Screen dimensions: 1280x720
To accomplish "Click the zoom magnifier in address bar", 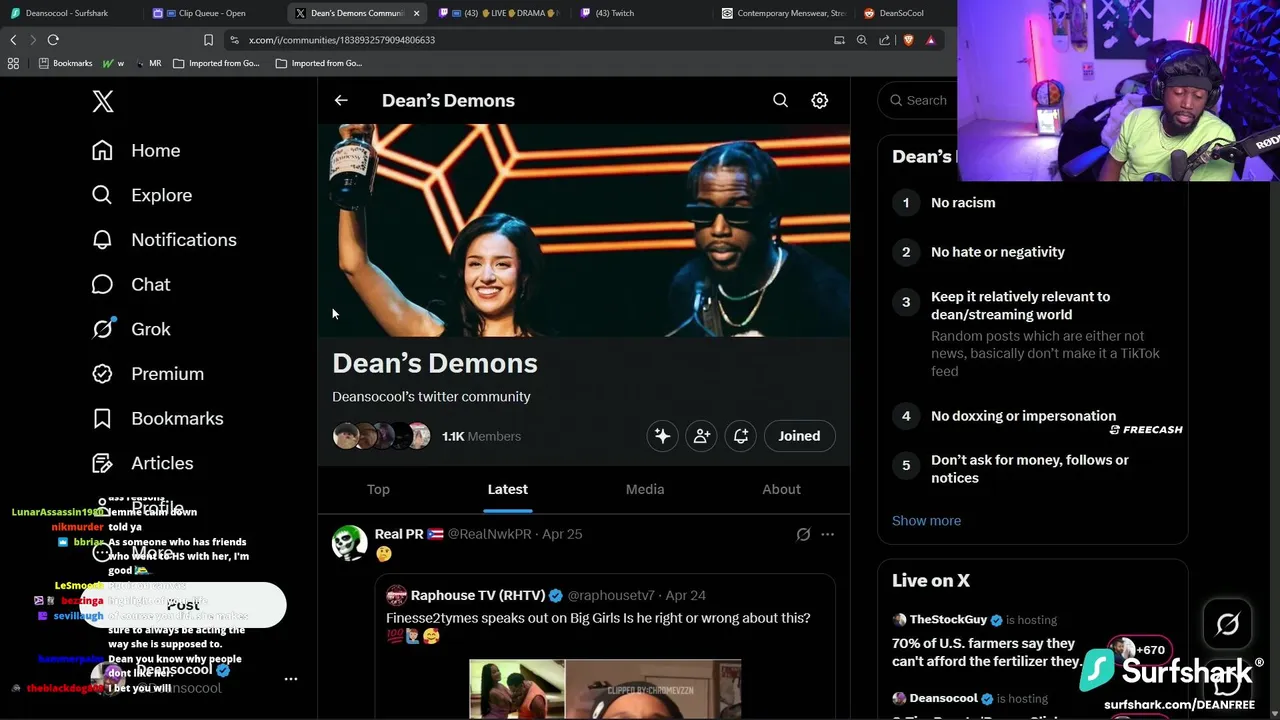I will pos(861,40).
